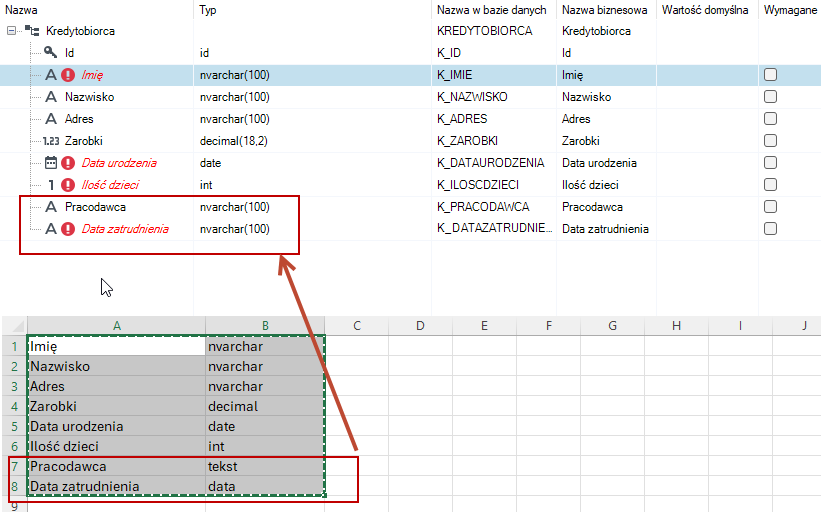Click the text type icon beside Nazwisko
The height and width of the screenshot is (512, 821).
(x=51, y=97)
